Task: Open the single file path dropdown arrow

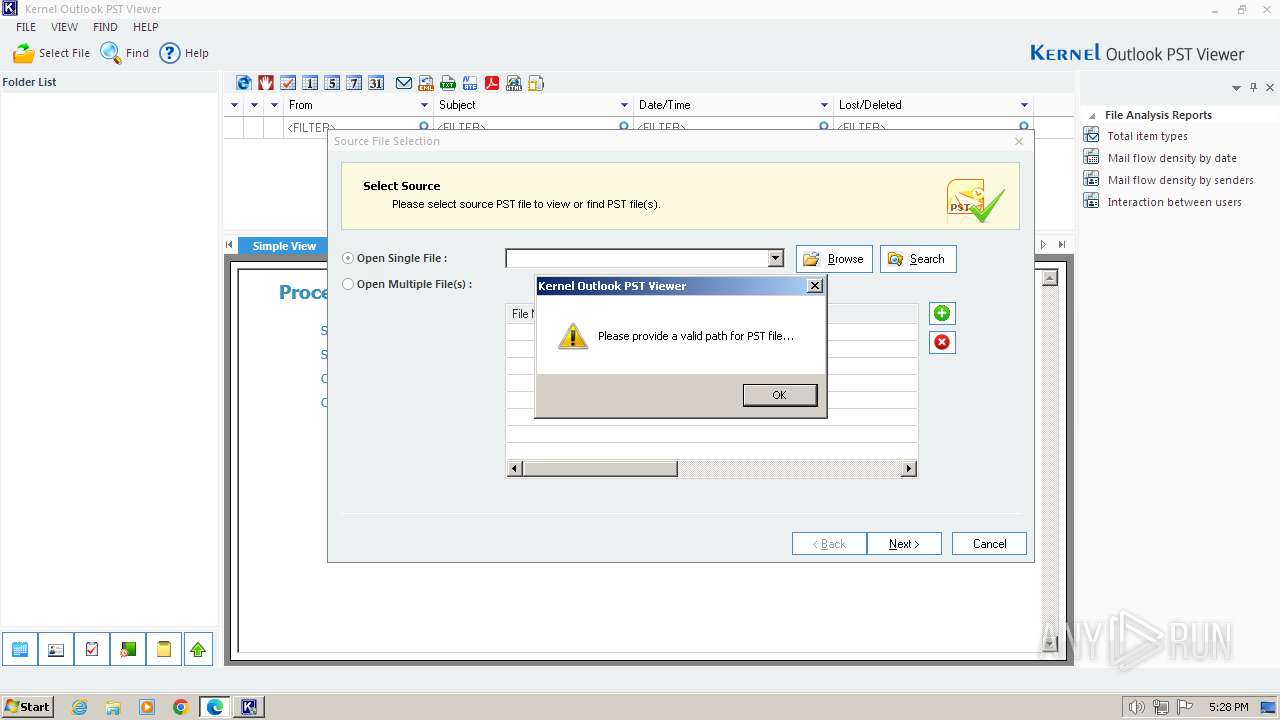Action: click(775, 259)
